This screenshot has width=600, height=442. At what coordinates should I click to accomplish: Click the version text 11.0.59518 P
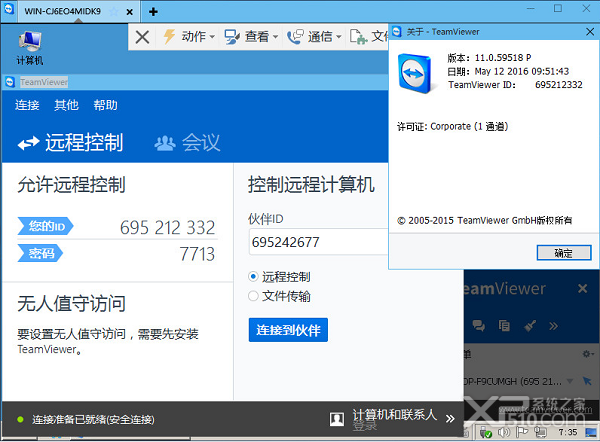point(503,58)
